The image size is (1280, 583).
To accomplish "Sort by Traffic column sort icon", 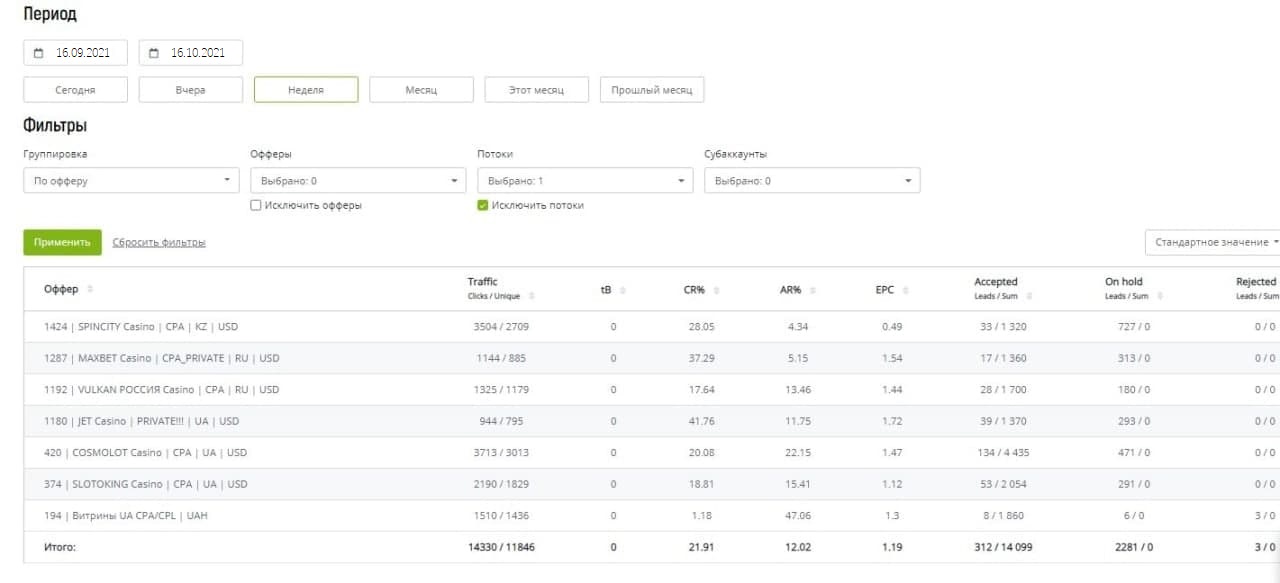I will (x=531, y=296).
